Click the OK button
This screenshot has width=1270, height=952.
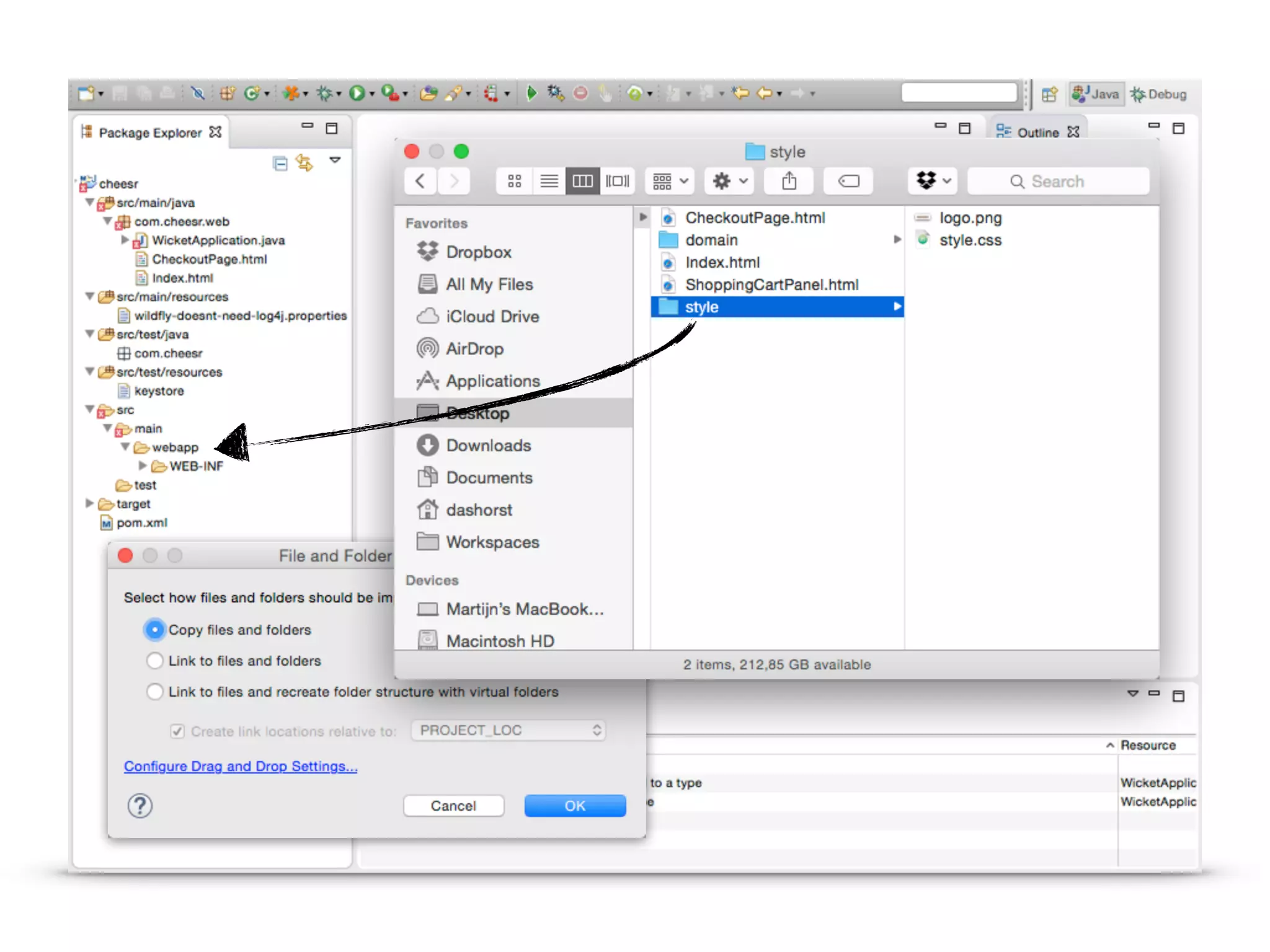[x=574, y=806]
